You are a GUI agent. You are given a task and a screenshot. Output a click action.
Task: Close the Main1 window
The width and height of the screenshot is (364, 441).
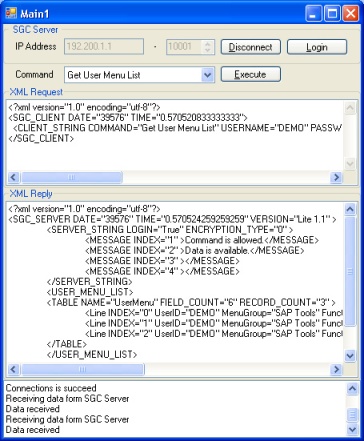pos(351,14)
